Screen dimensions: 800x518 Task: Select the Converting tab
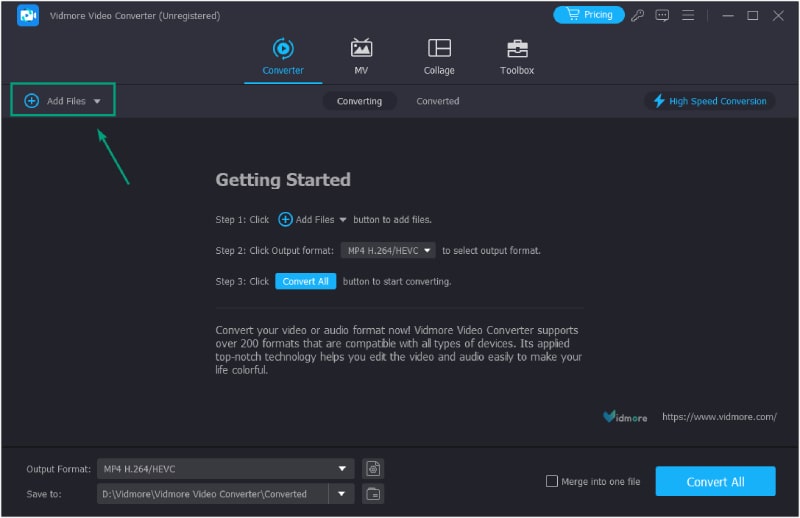(x=359, y=101)
